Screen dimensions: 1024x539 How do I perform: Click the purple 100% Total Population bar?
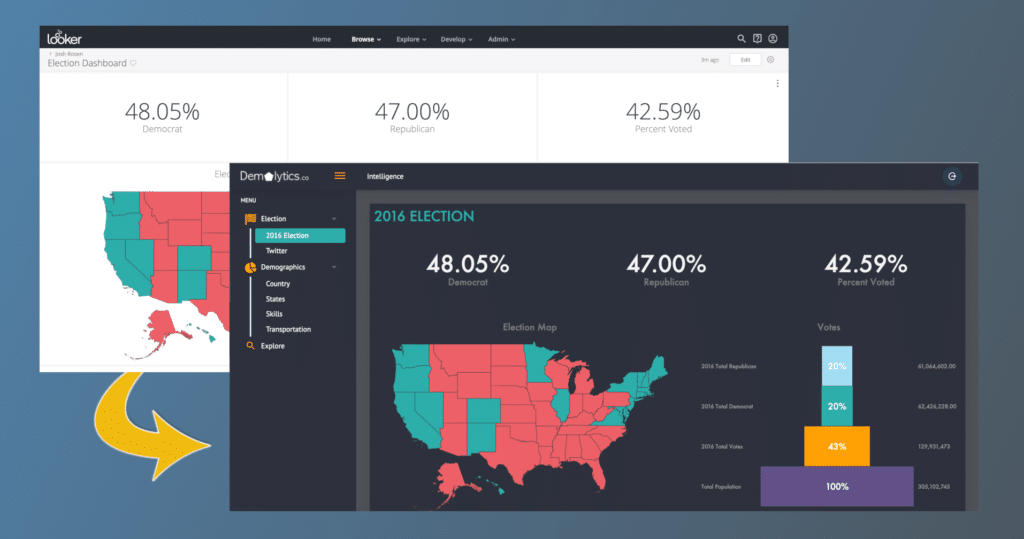(x=837, y=486)
